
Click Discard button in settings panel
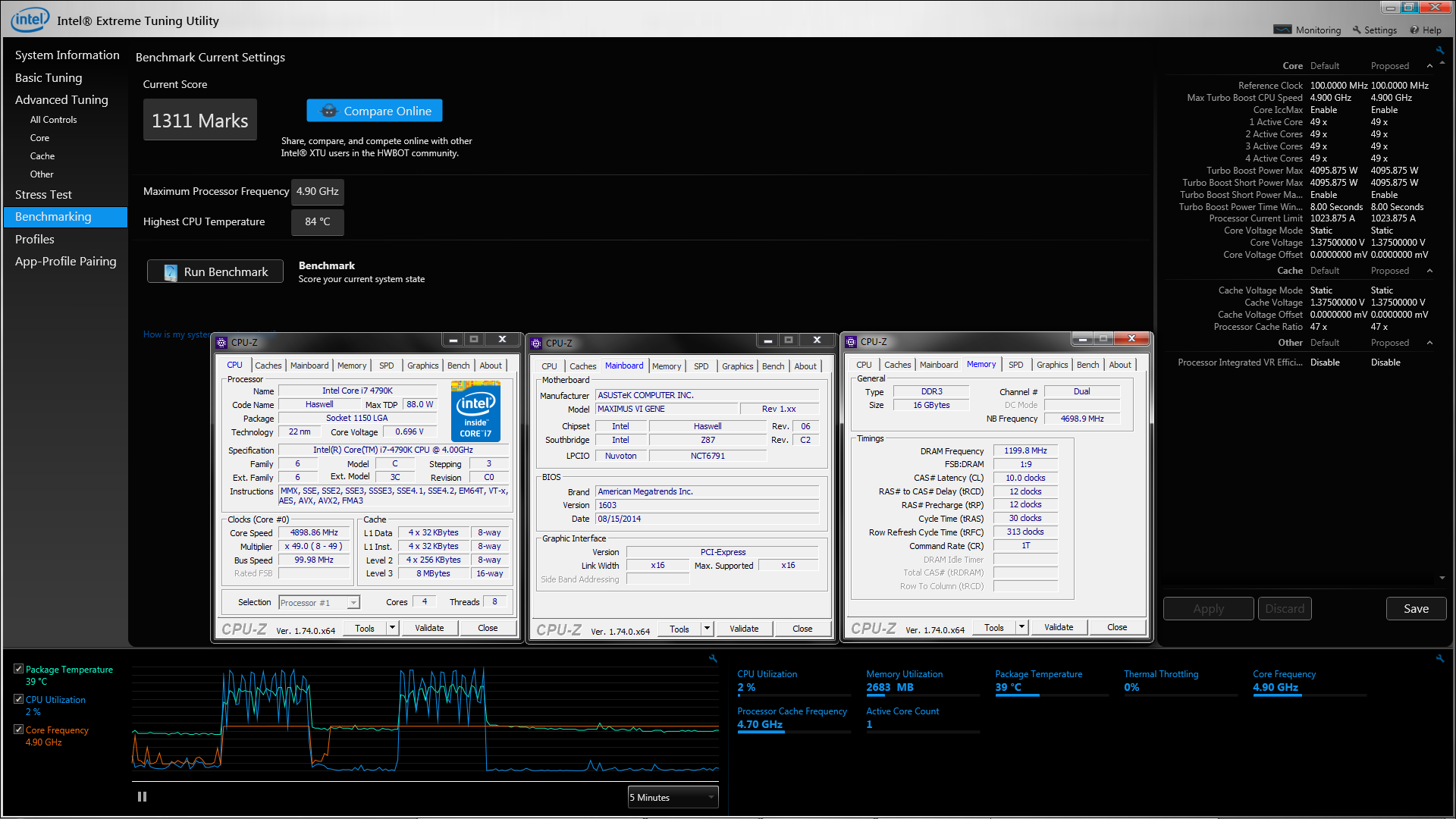click(1285, 609)
